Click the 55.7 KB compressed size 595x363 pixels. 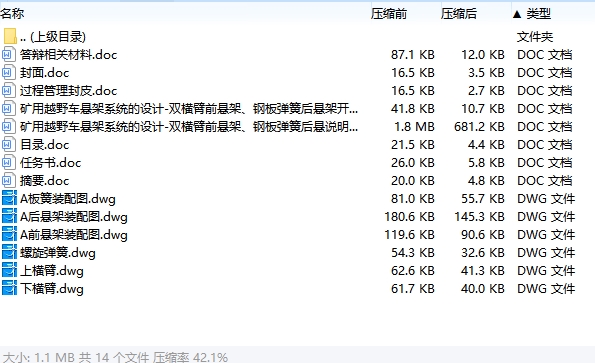pos(483,199)
